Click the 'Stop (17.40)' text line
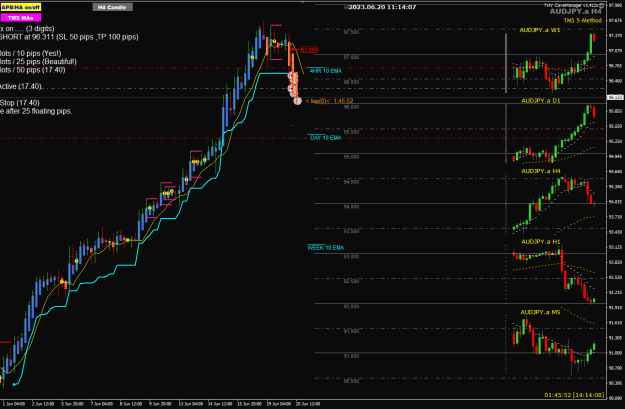Image resolution: width=625 pixels, height=409 pixels. 20,103
